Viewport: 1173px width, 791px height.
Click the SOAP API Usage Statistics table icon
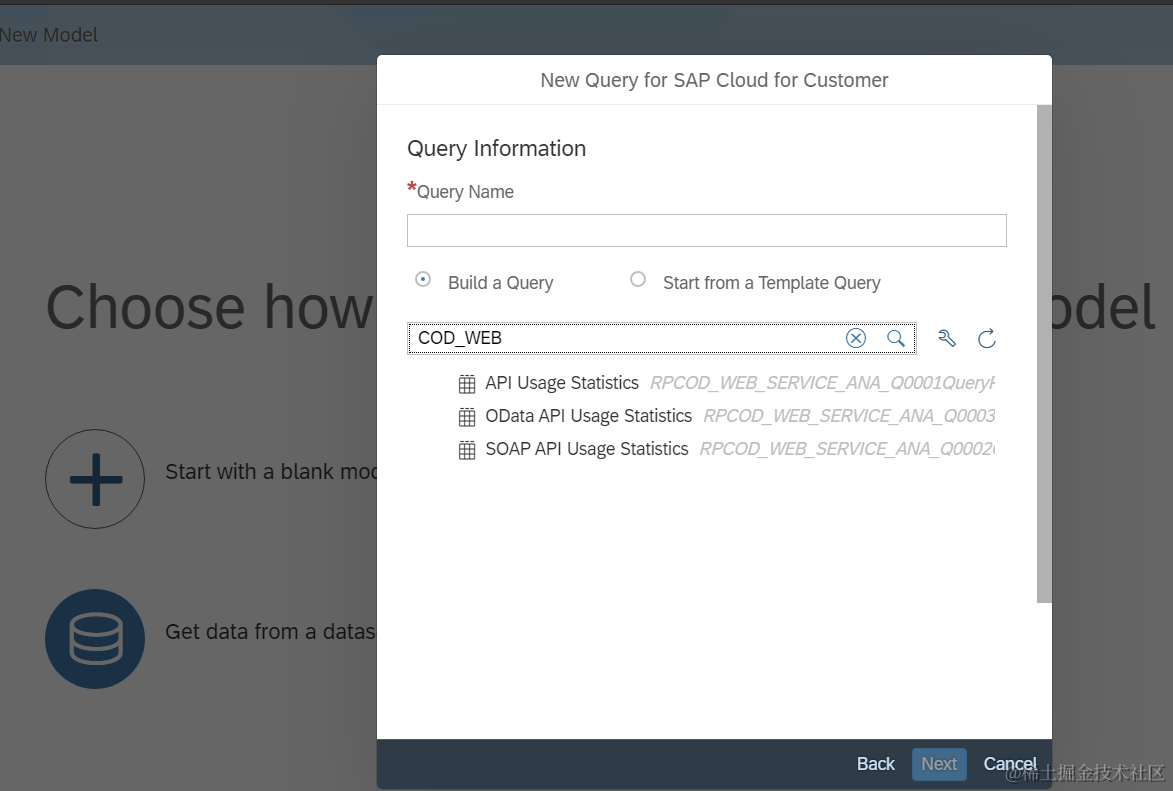467,450
